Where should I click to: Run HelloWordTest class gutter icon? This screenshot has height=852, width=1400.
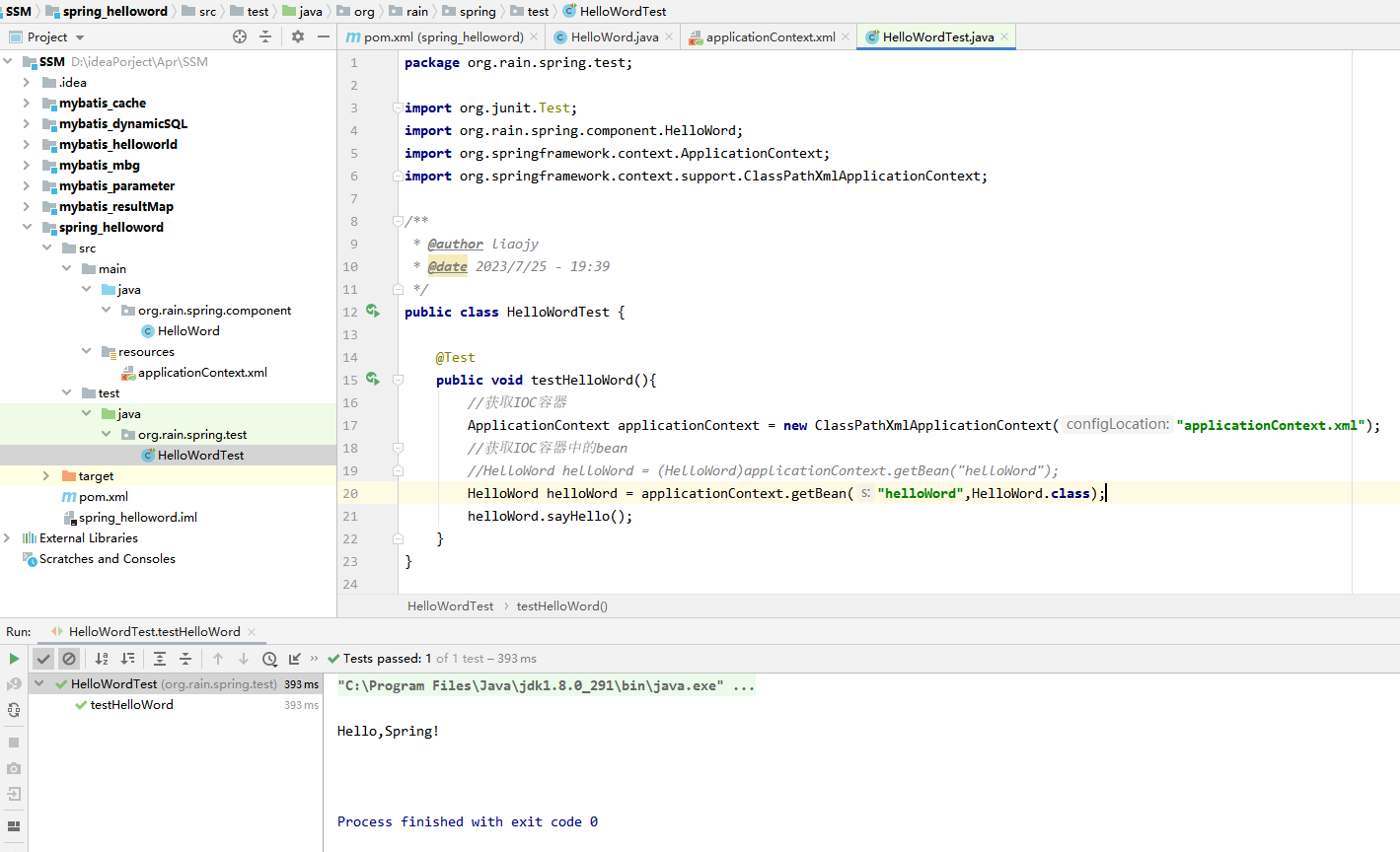click(373, 311)
